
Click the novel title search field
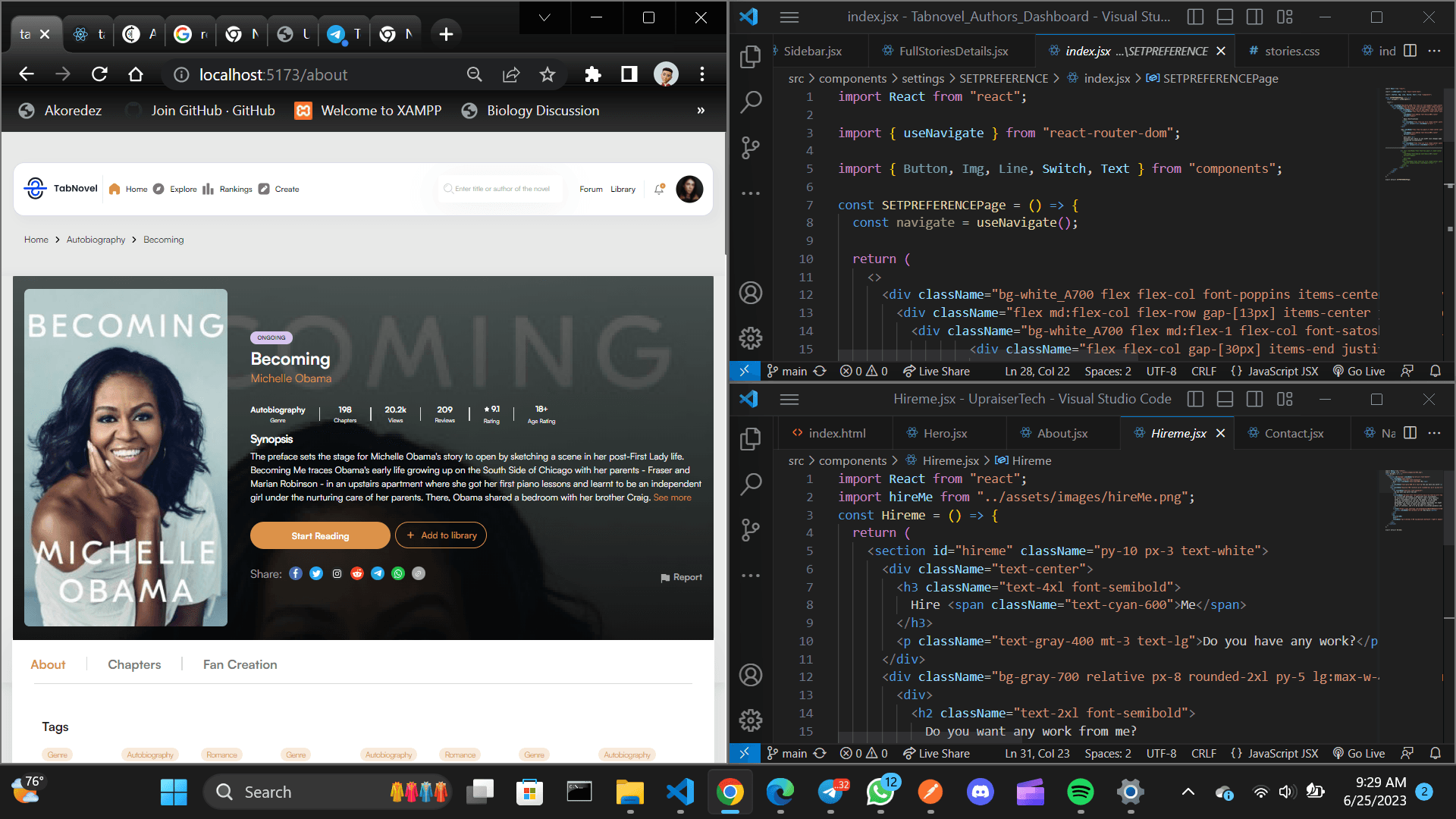[x=500, y=189]
